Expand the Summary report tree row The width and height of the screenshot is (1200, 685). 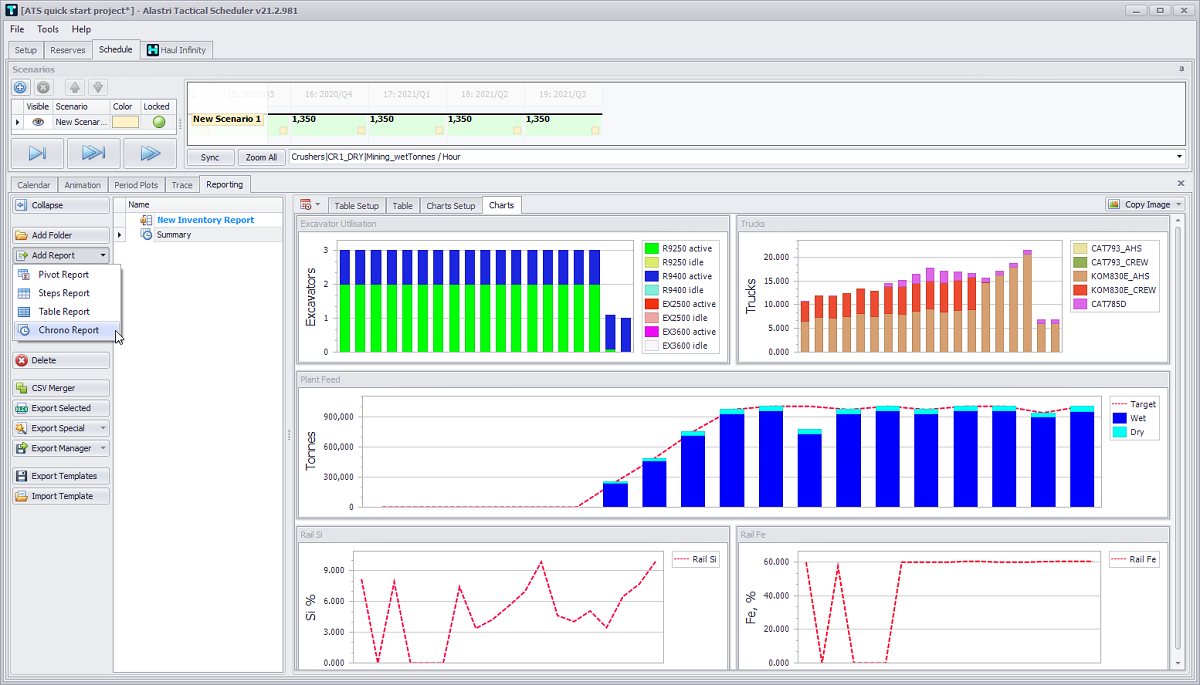click(x=120, y=235)
